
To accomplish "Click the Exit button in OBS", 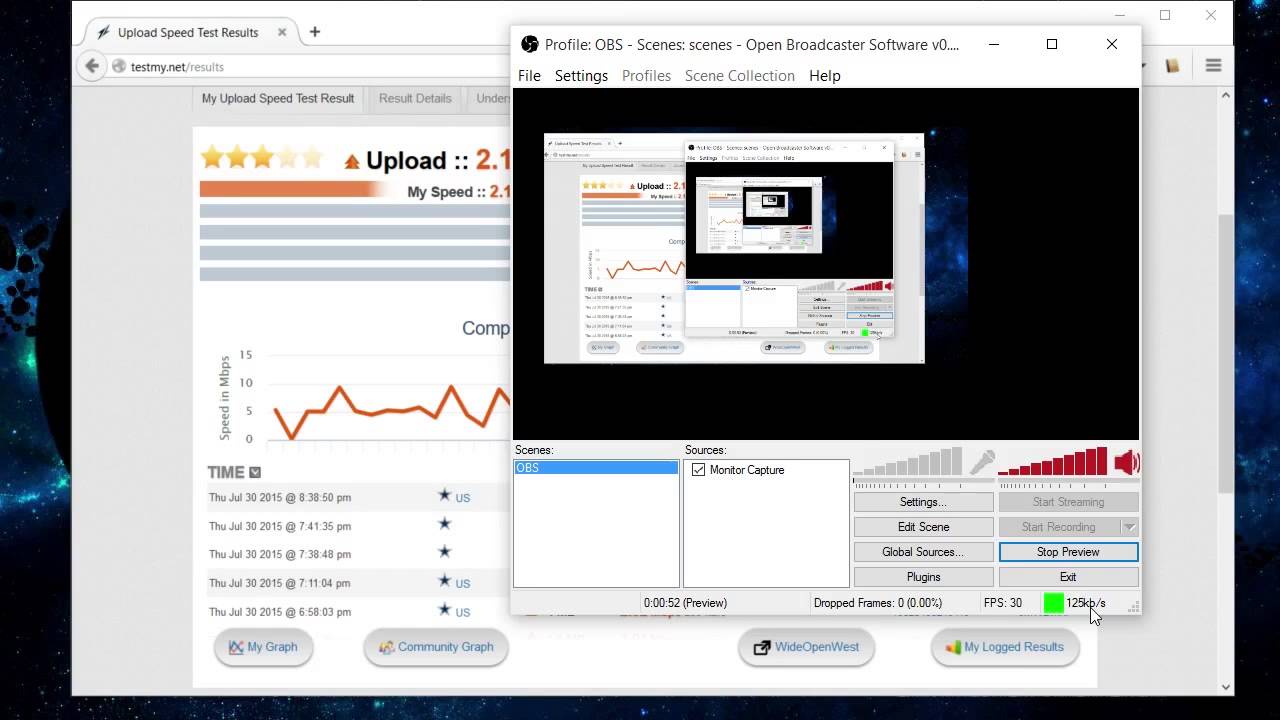I will point(1068,577).
